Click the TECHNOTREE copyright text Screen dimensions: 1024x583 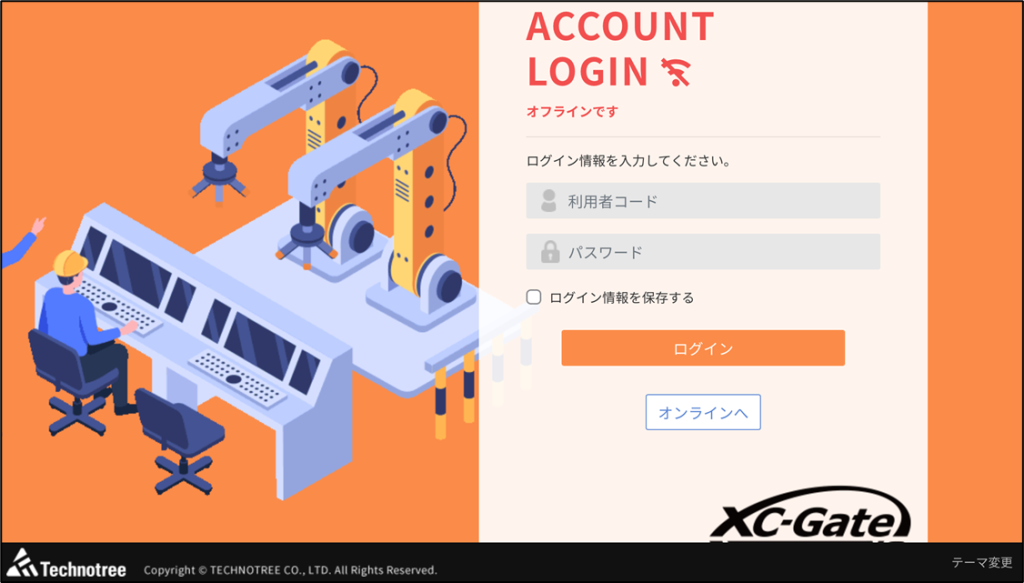(290, 570)
